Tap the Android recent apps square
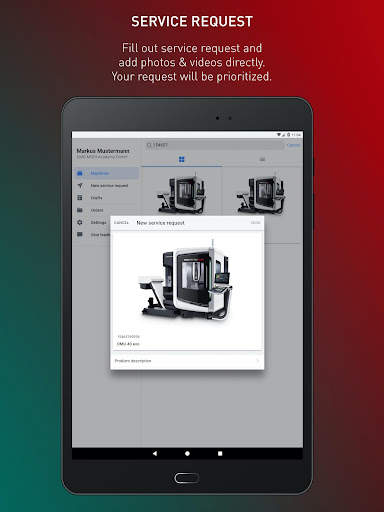The image size is (384, 512). (220, 453)
